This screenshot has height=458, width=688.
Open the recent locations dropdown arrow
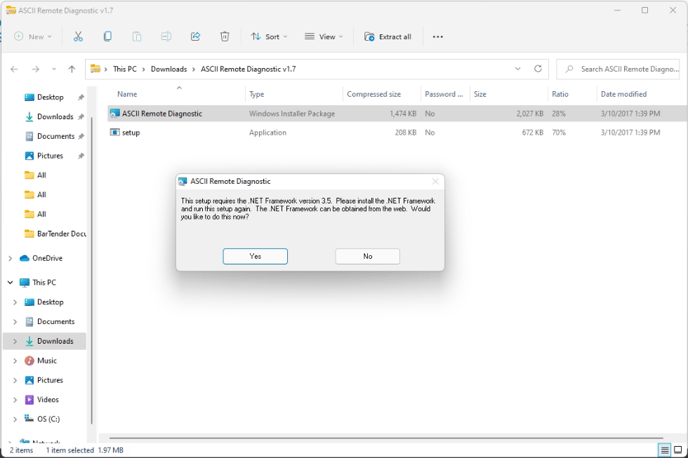point(54,69)
